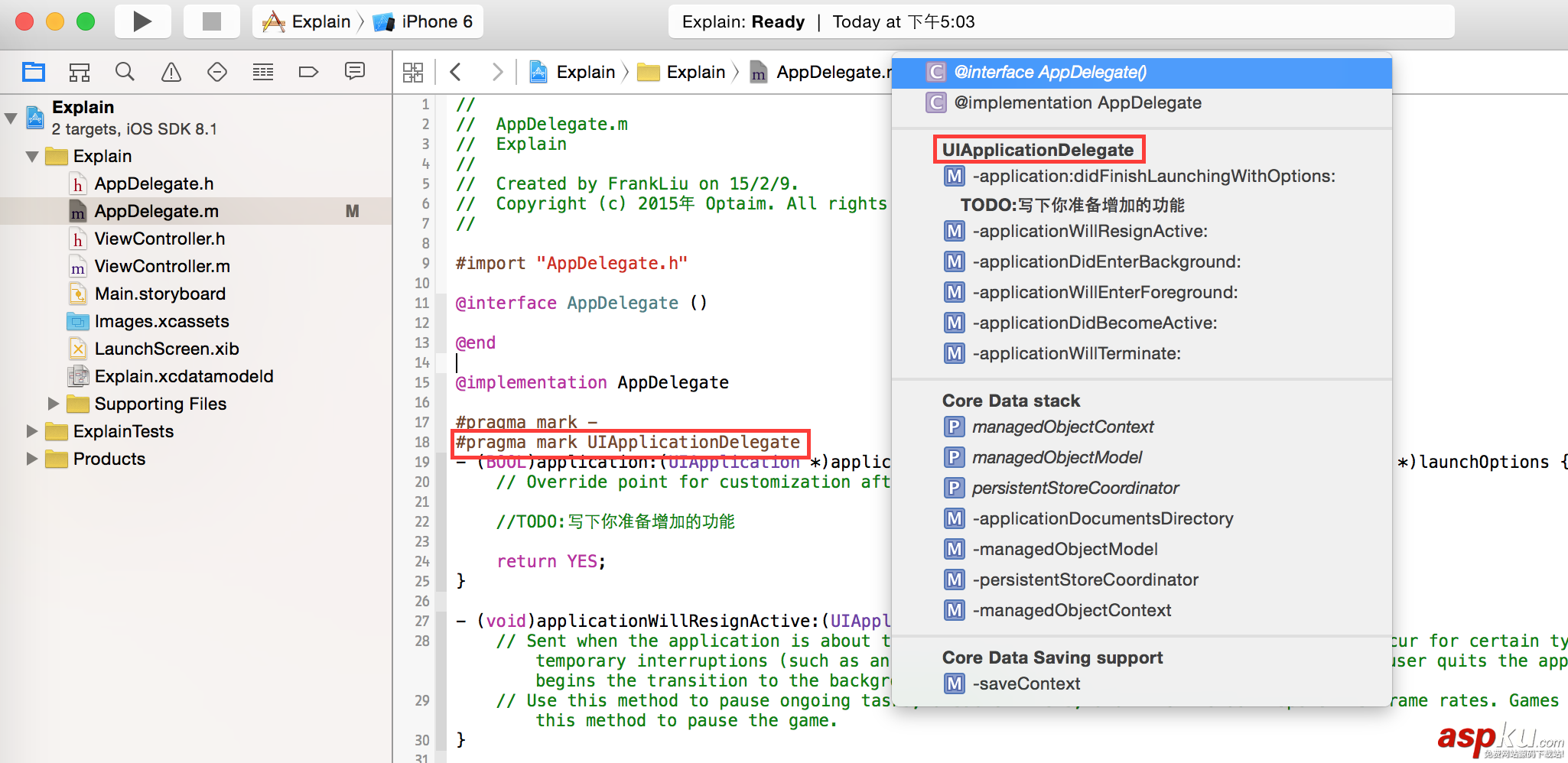Open the Symbol navigator icon
Viewport: 1568px width, 763px height.
[80, 72]
